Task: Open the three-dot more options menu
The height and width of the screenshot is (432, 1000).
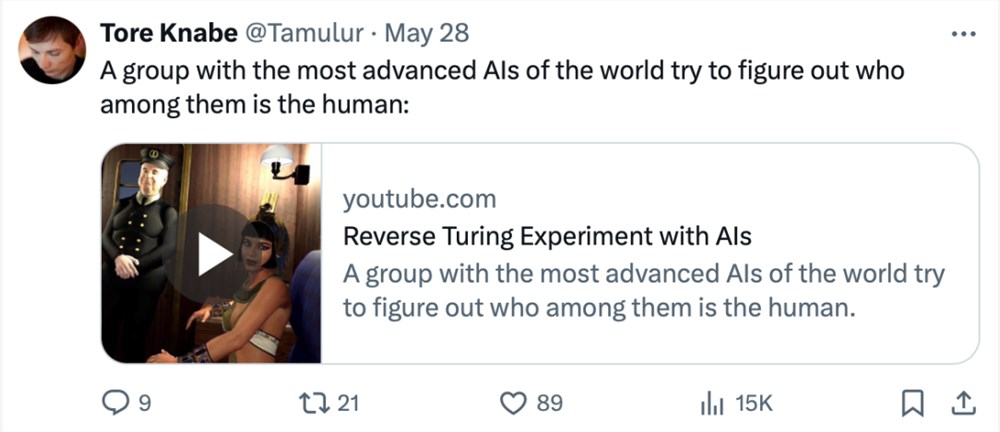Action: [963, 34]
